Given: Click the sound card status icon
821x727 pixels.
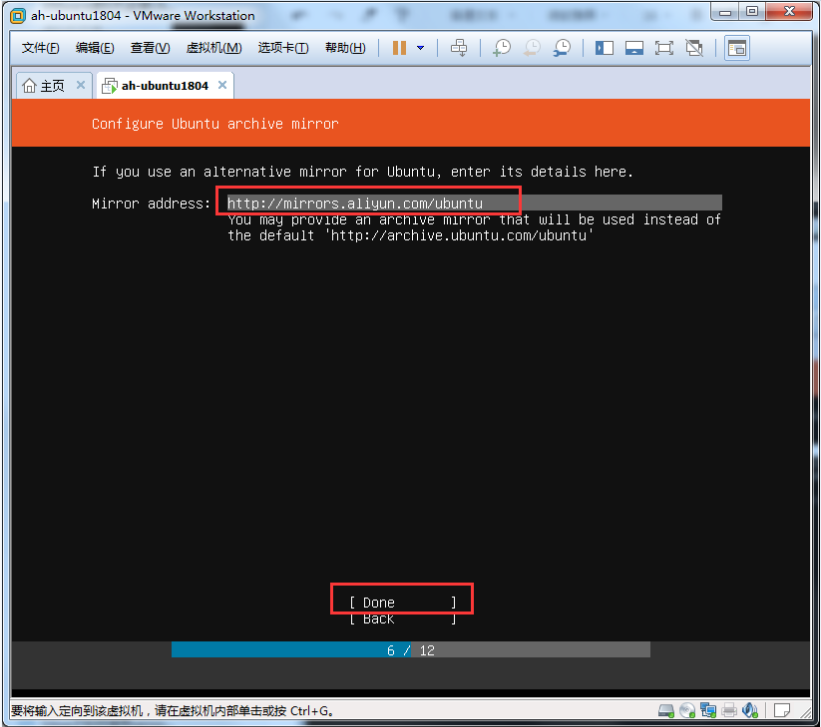Looking at the screenshot, I should tap(750, 711).
